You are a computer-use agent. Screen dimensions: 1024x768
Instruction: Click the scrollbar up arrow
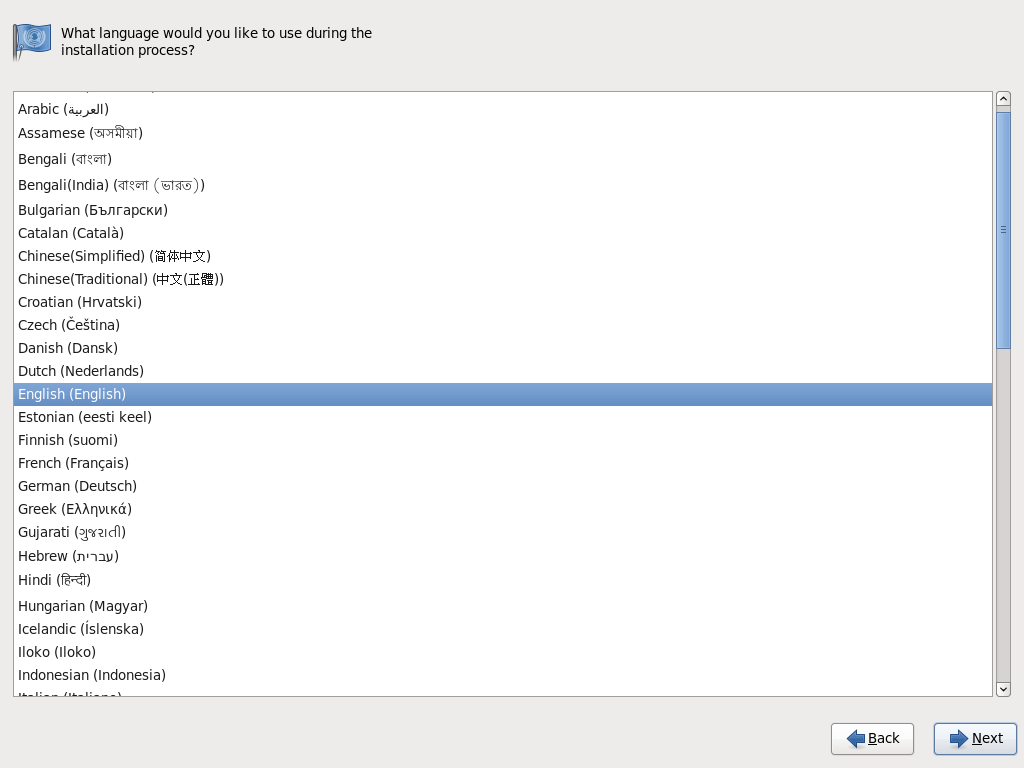pyautogui.click(x=1003, y=97)
